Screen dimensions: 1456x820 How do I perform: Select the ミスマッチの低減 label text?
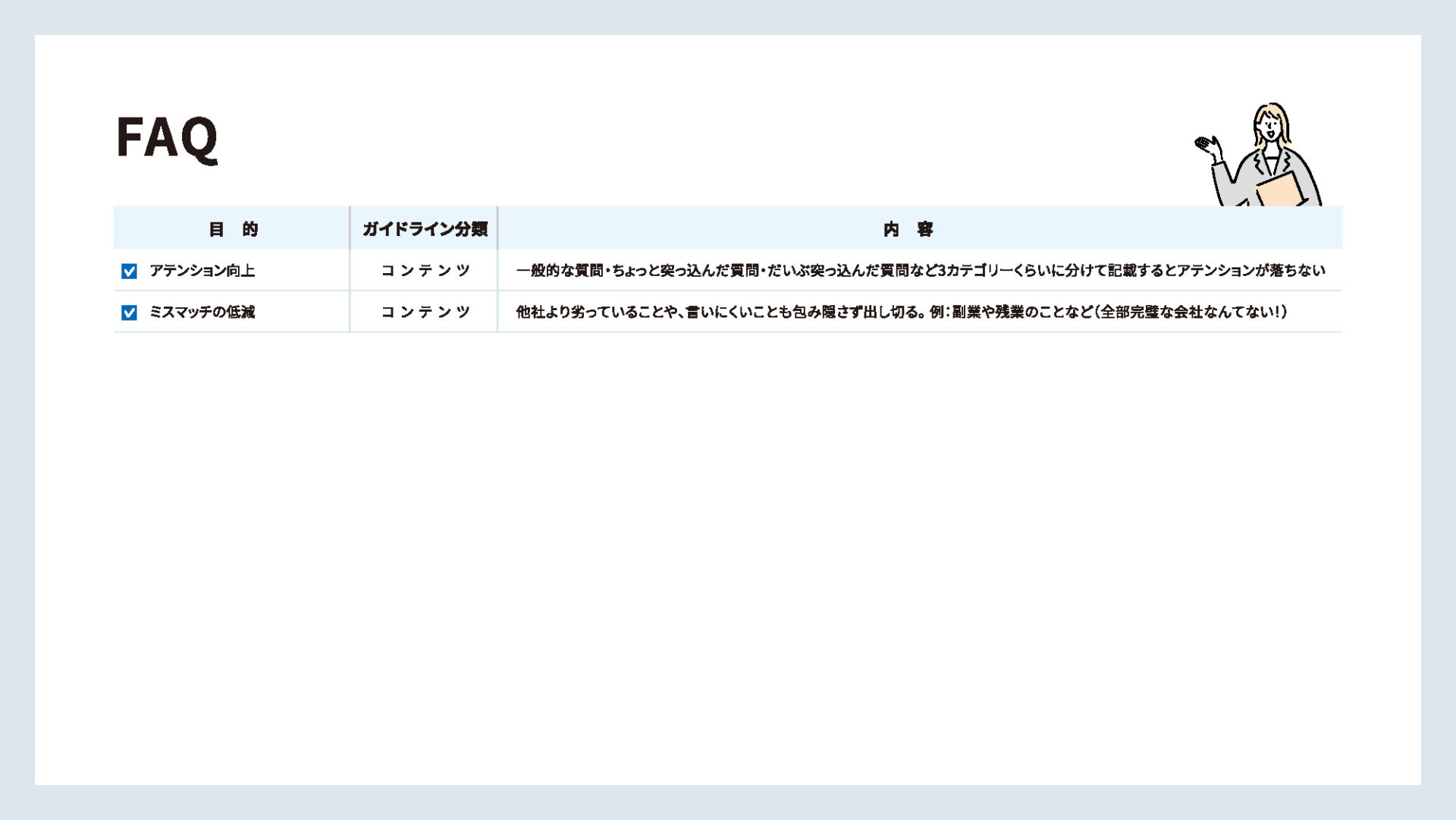point(202,313)
